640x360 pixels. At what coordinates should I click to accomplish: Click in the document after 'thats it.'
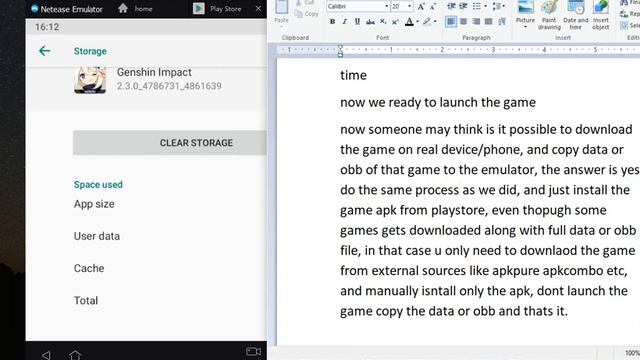569,311
